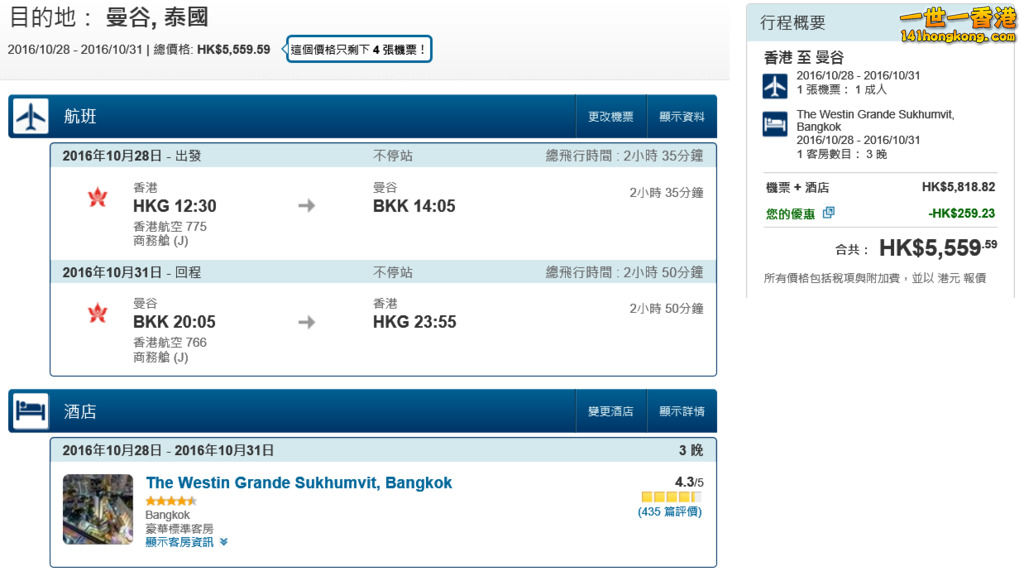Click the airplane icon in the 行程概要 sidebar

pyautogui.click(x=775, y=86)
